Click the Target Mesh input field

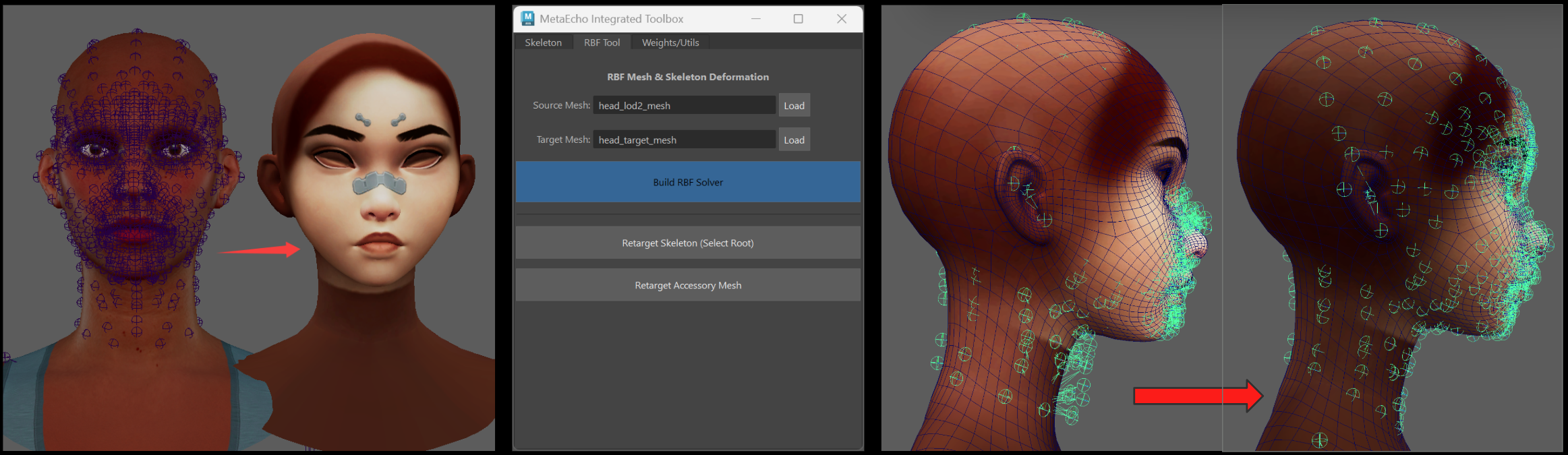pos(684,140)
